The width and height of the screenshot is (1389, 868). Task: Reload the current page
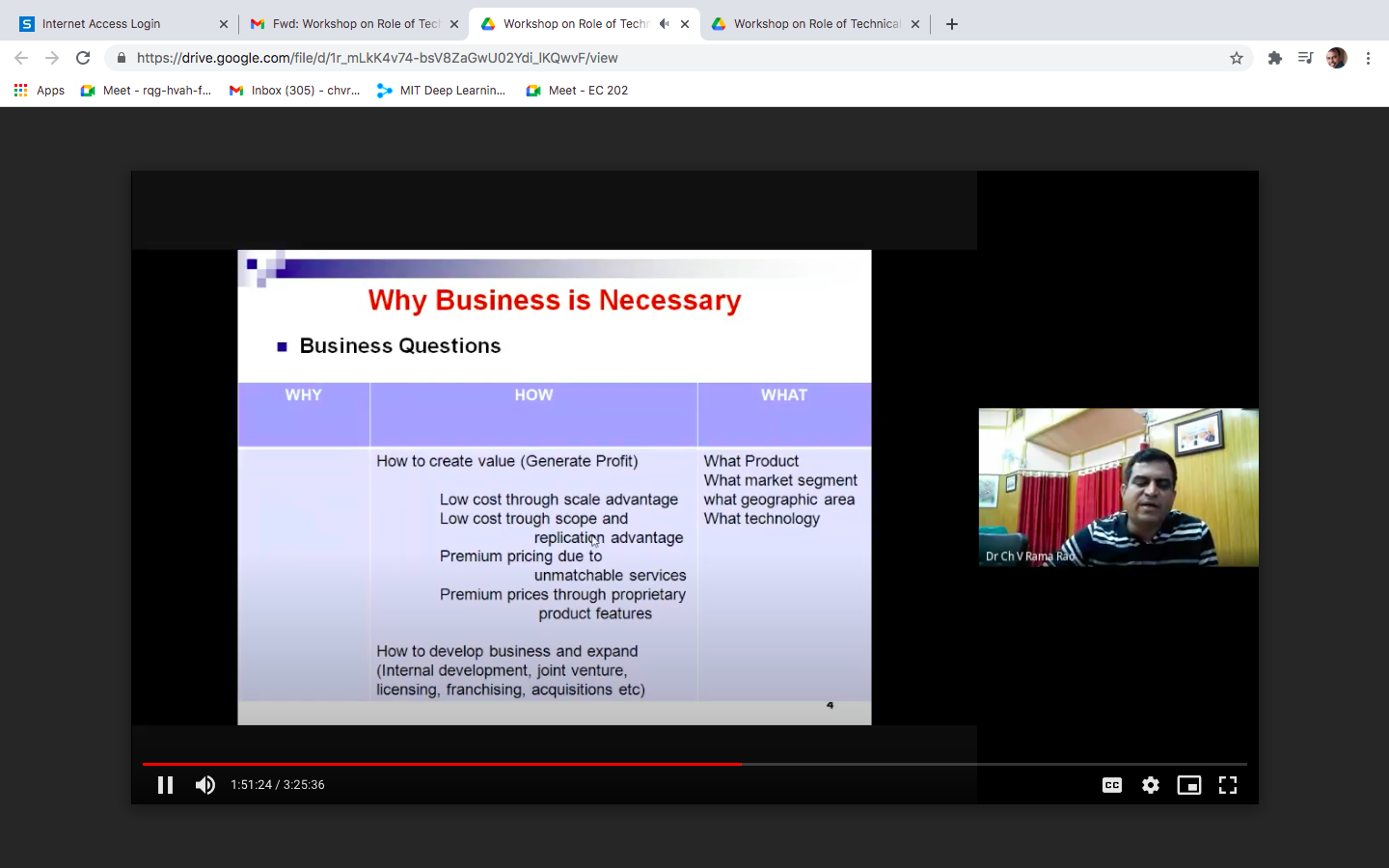pyautogui.click(x=83, y=58)
